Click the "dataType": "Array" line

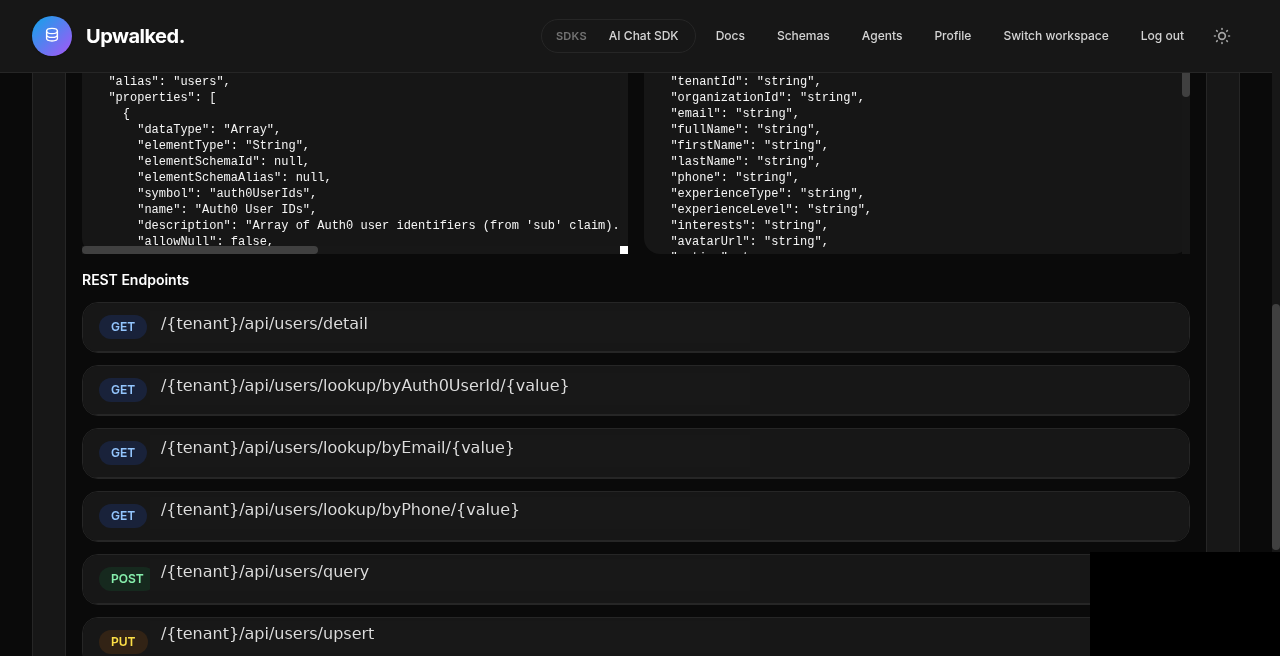coord(209,130)
